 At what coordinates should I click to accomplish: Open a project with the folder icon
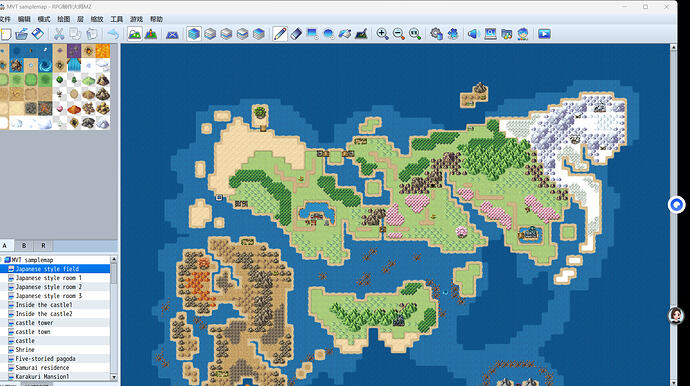pos(22,34)
